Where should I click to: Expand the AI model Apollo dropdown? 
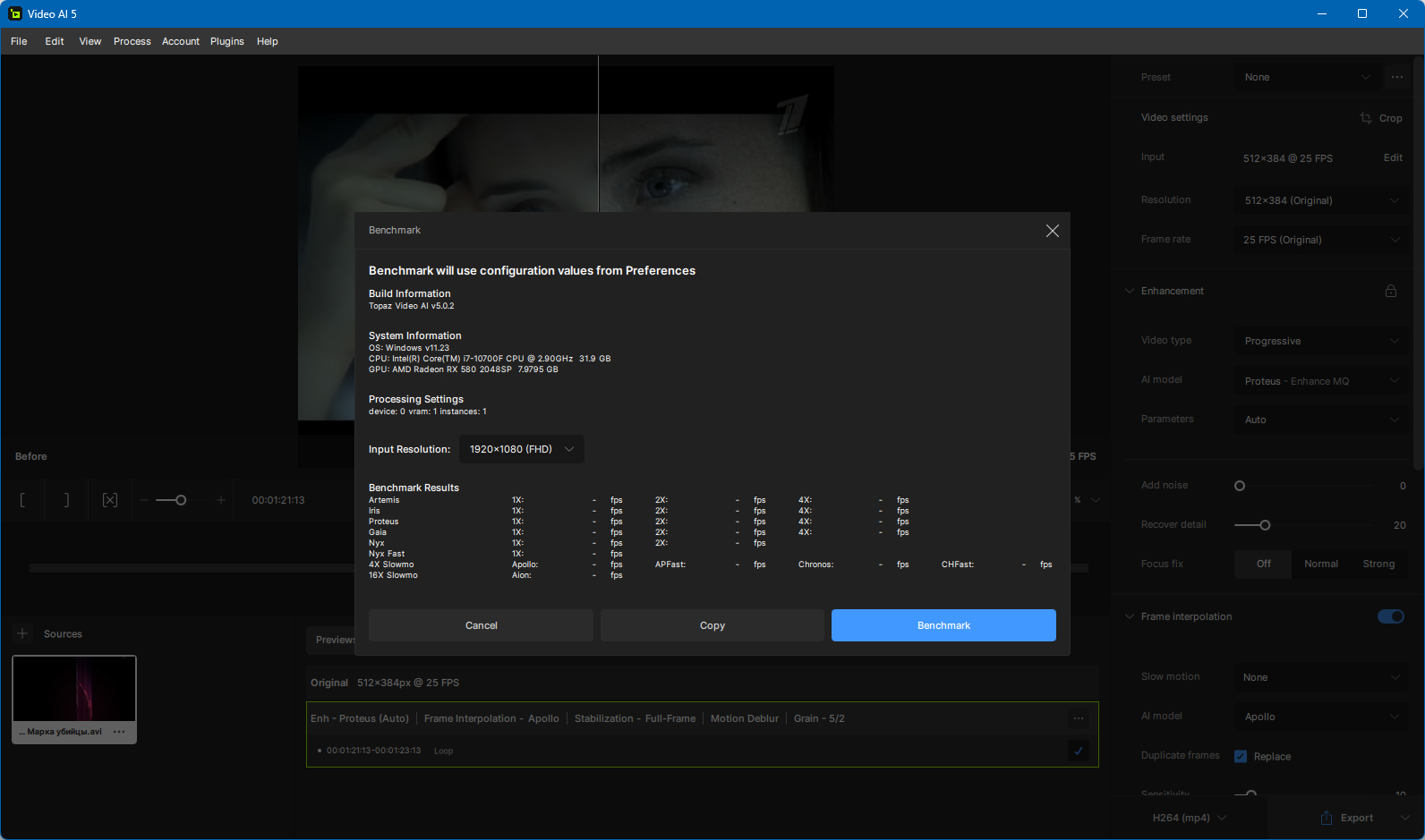1321,717
